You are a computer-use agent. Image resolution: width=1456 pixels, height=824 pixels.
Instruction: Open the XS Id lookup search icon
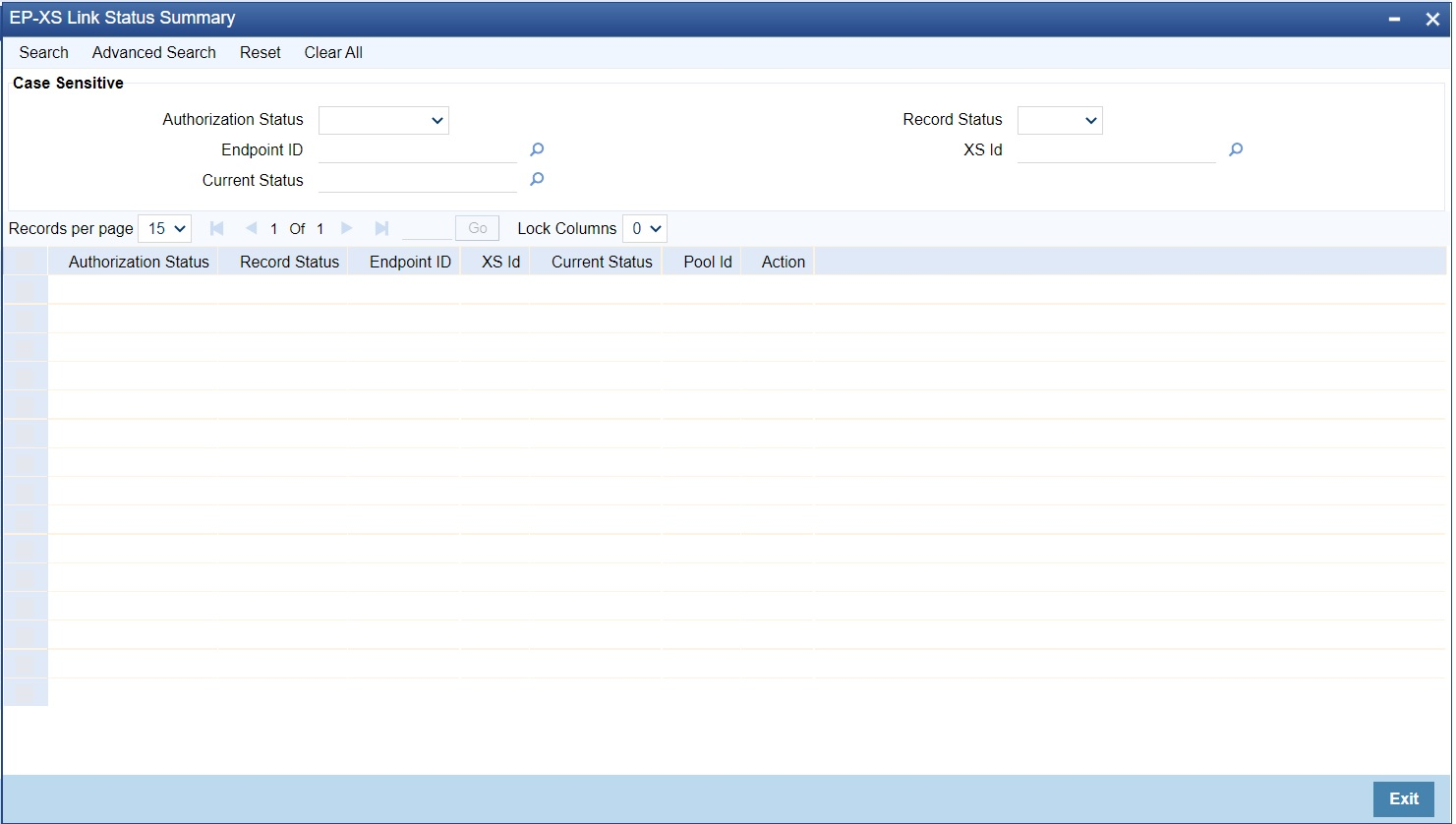click(1236, 149)
